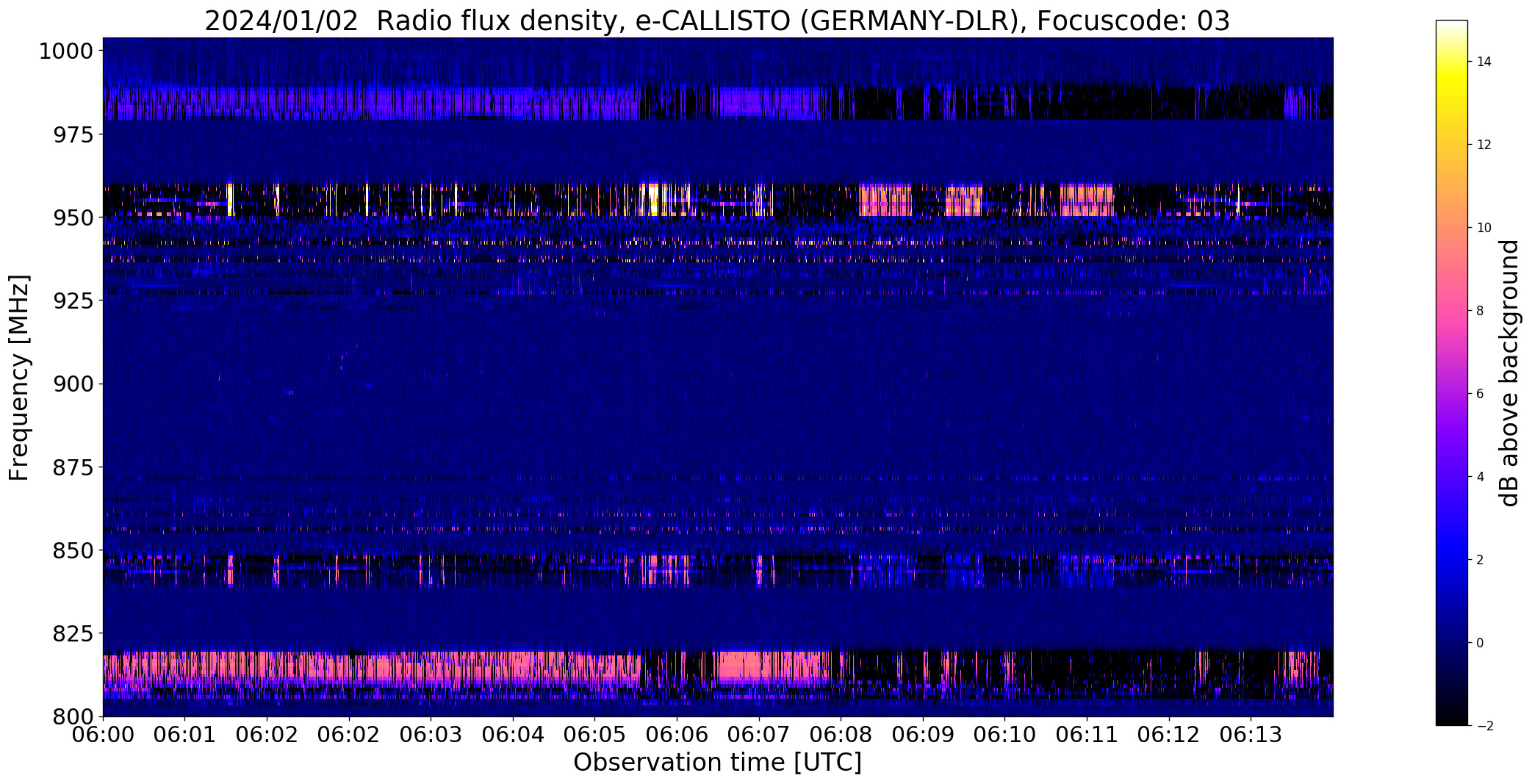Click the 06:13 time tick label
Viewport: 1532px width, 784px height.
1251,735
